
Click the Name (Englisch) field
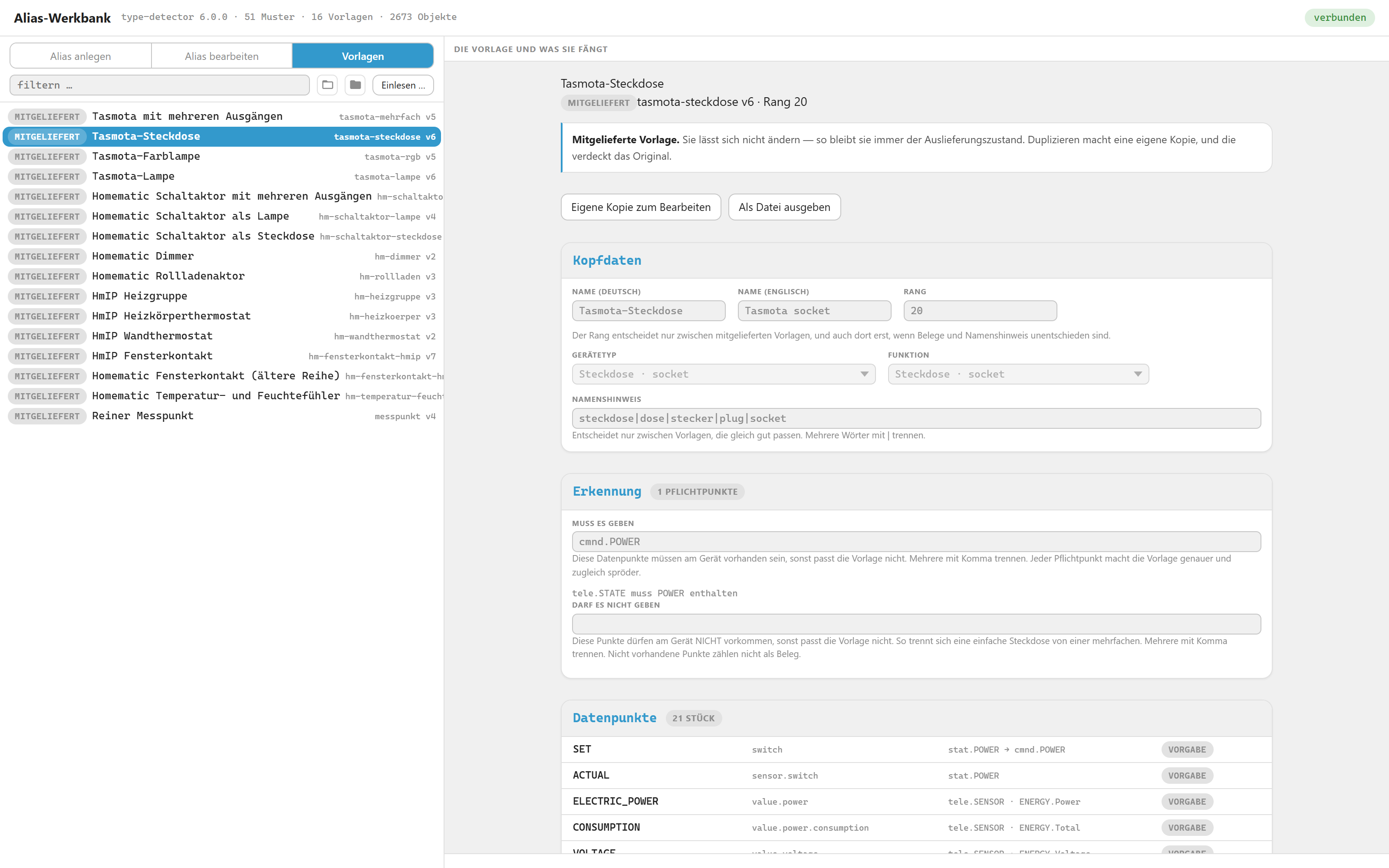pos(814,311)
